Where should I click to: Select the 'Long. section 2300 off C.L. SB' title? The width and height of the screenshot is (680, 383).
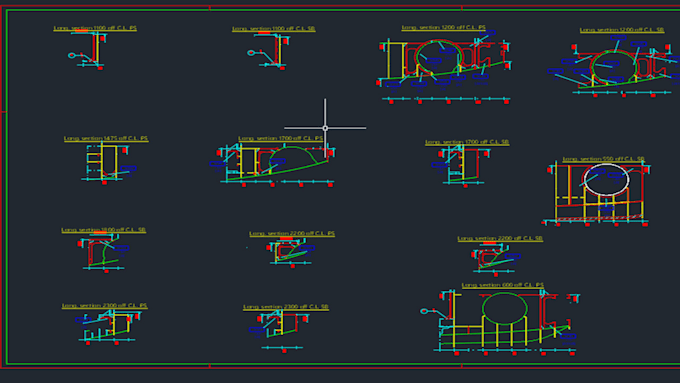tap(286, 307)
